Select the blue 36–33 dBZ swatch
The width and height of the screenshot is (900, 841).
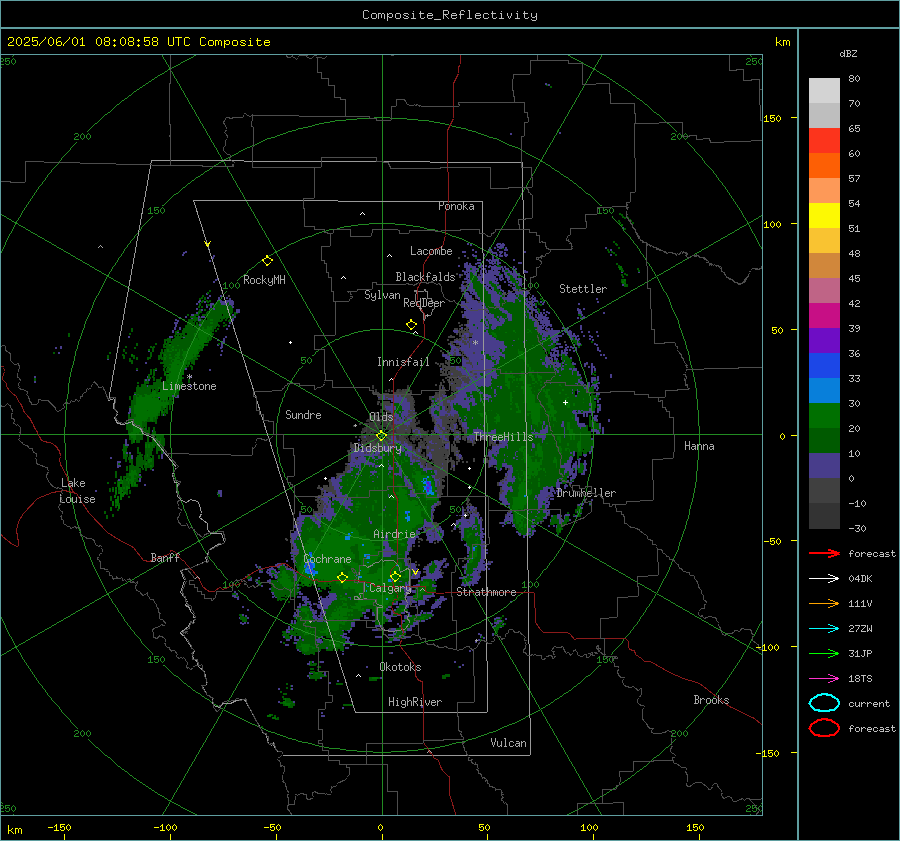click(824, 366)
